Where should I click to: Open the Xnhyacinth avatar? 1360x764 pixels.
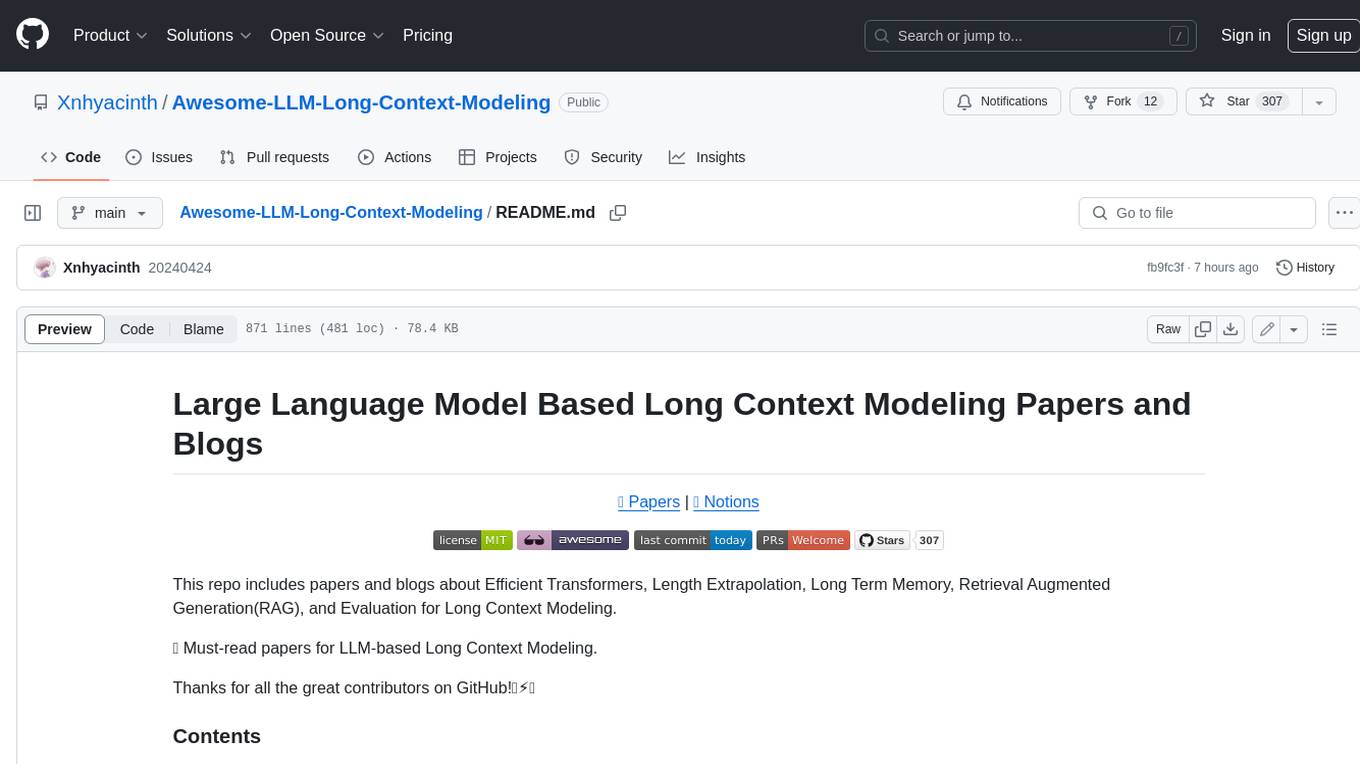(x=44, y=267)
